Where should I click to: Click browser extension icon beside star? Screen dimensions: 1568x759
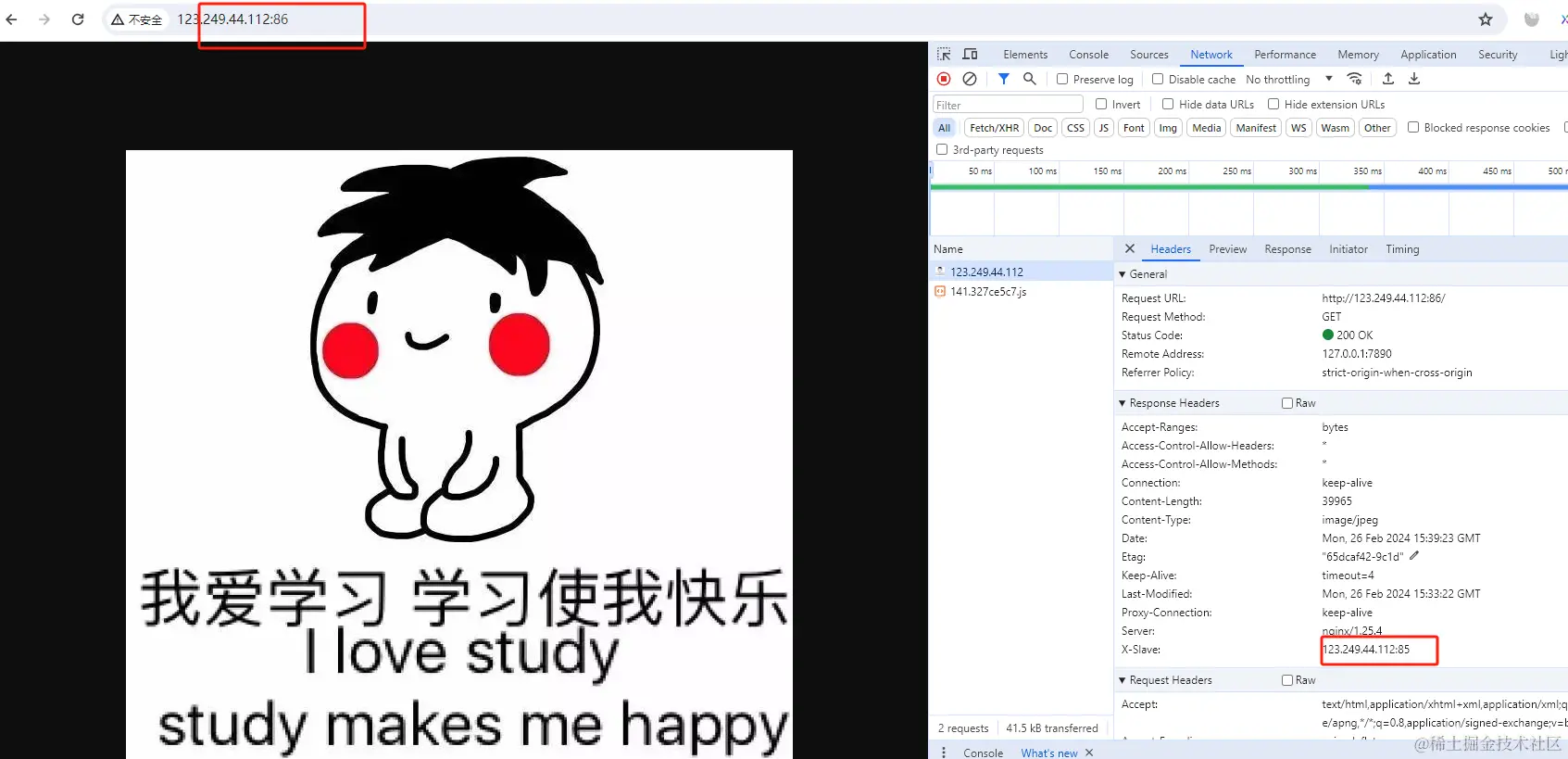[1532, 19]
